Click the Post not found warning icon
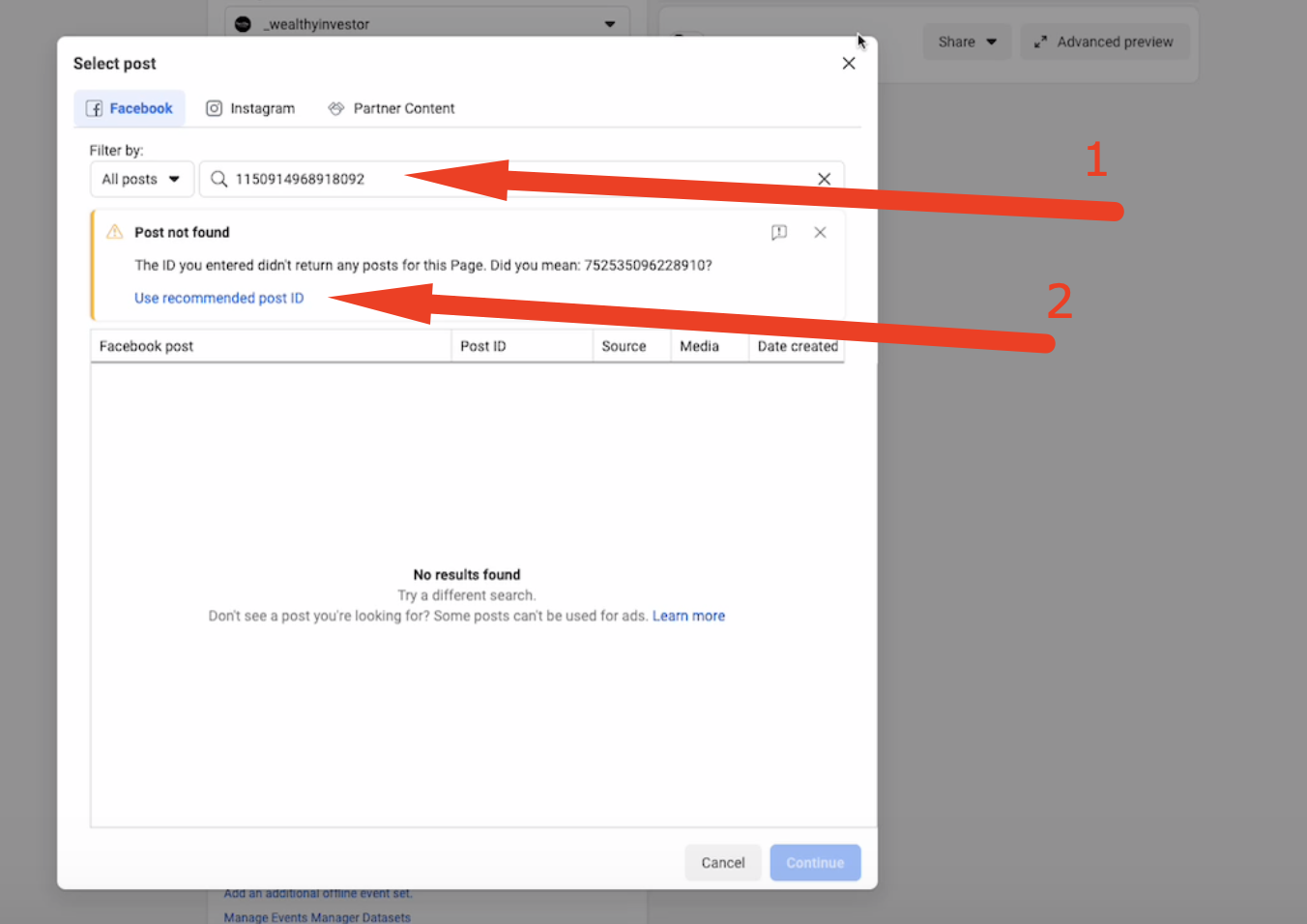The image size is (1307, 924). [x=115, y=232]
